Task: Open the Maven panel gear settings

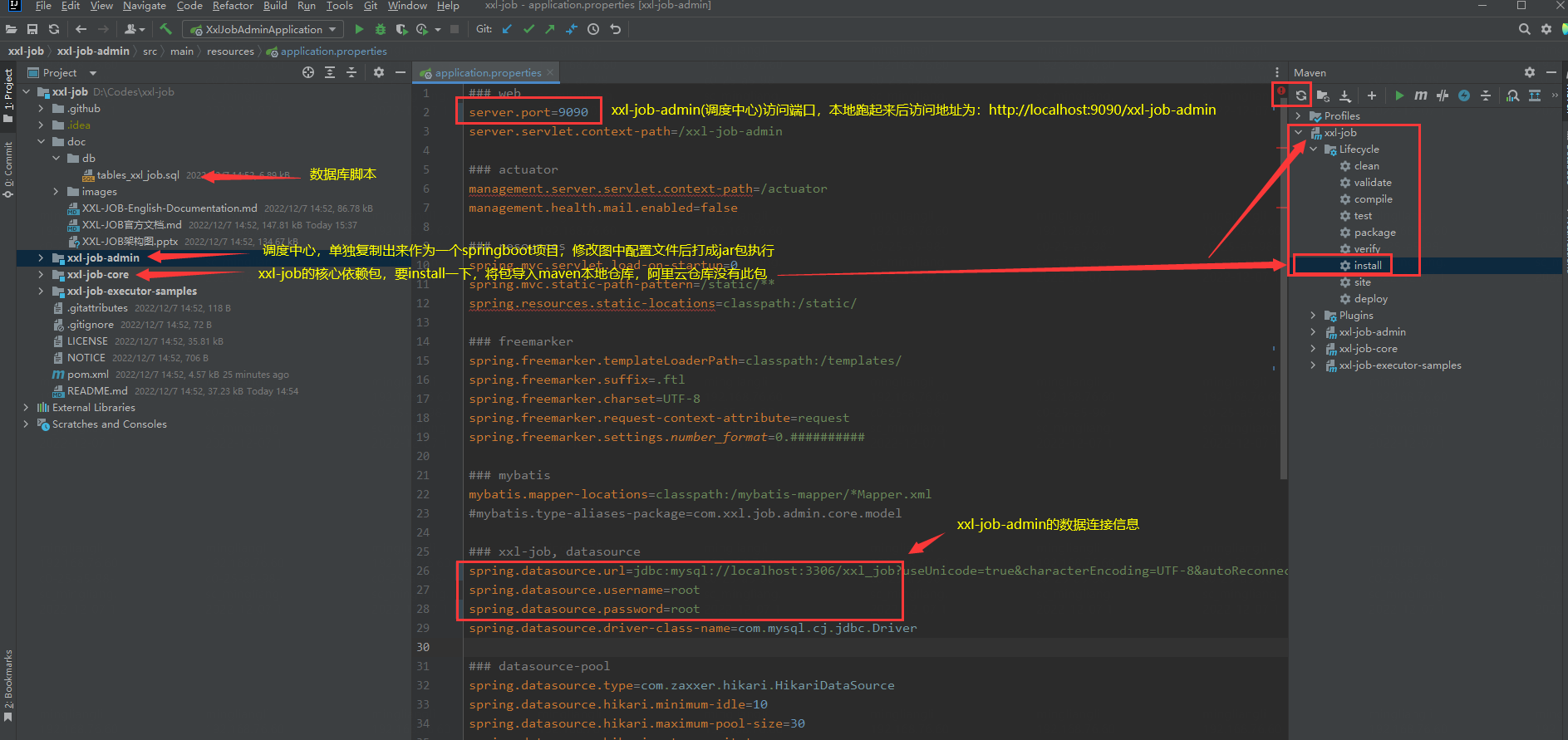Action: click(x=1530, y=72)
